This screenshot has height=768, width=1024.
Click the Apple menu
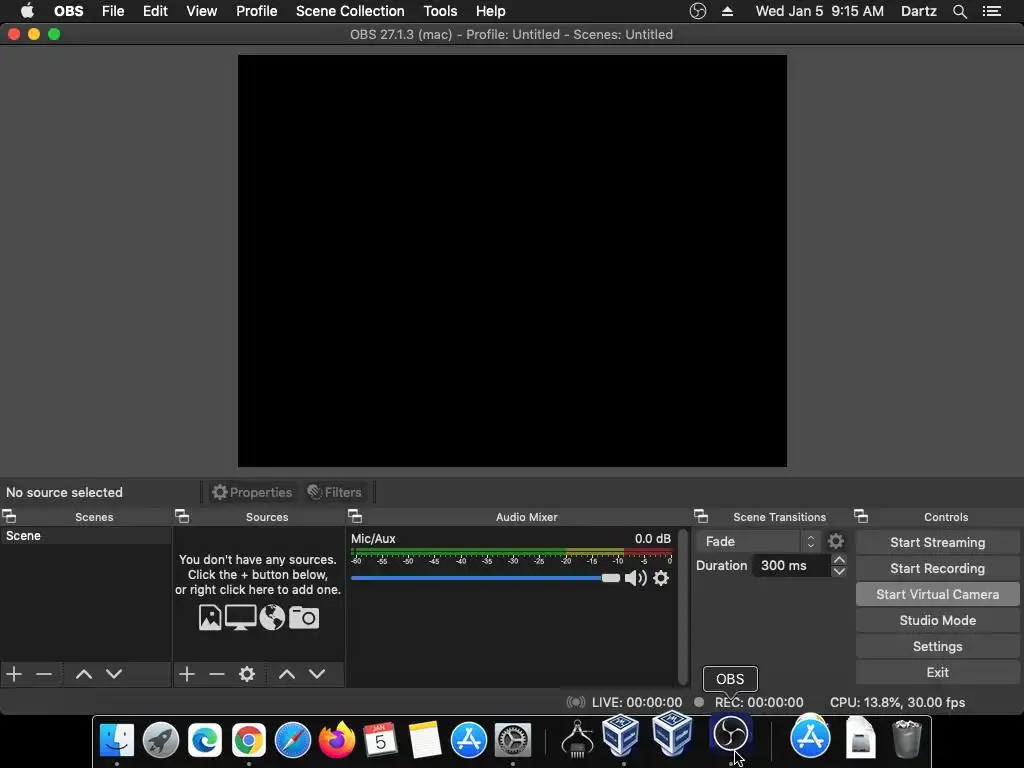click(27, 11)
